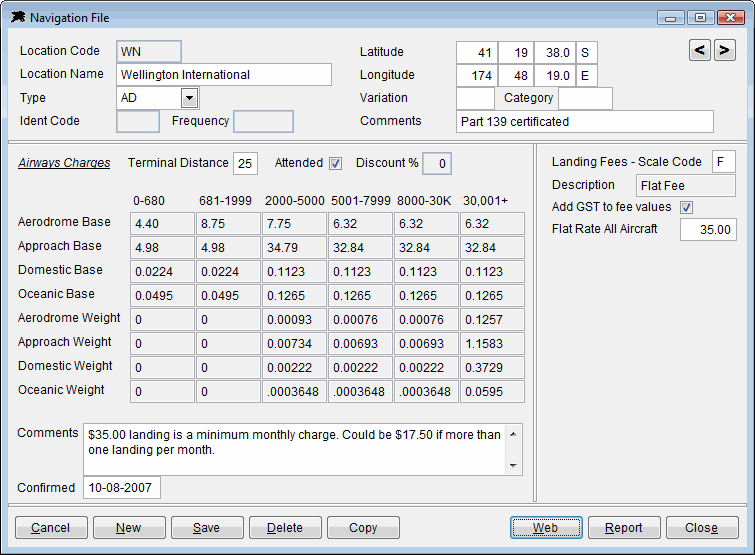Select Oceanic Base 8000-30K cell 0.1265
The width and height of the screenshot is (755, 555).
426,296
